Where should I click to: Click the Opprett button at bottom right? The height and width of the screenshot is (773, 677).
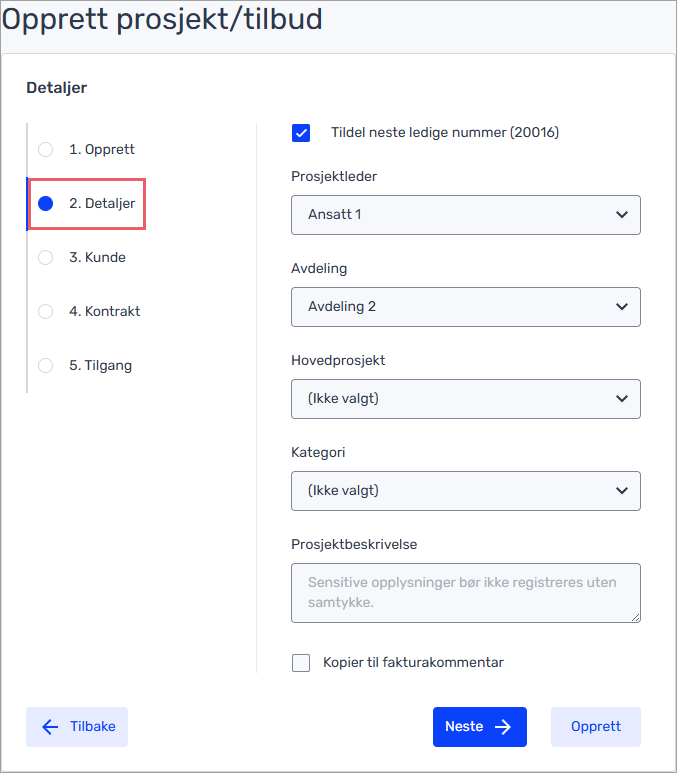point(596,727)
